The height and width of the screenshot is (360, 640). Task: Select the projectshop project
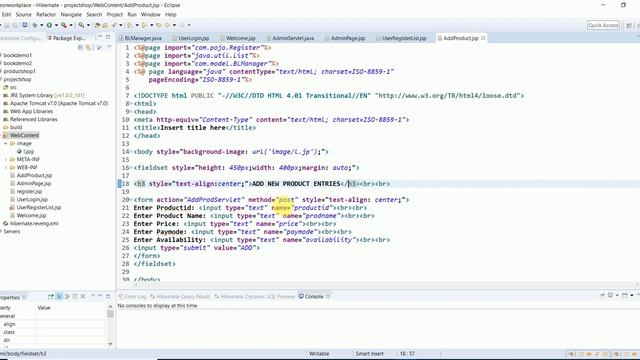coord(17,79)
